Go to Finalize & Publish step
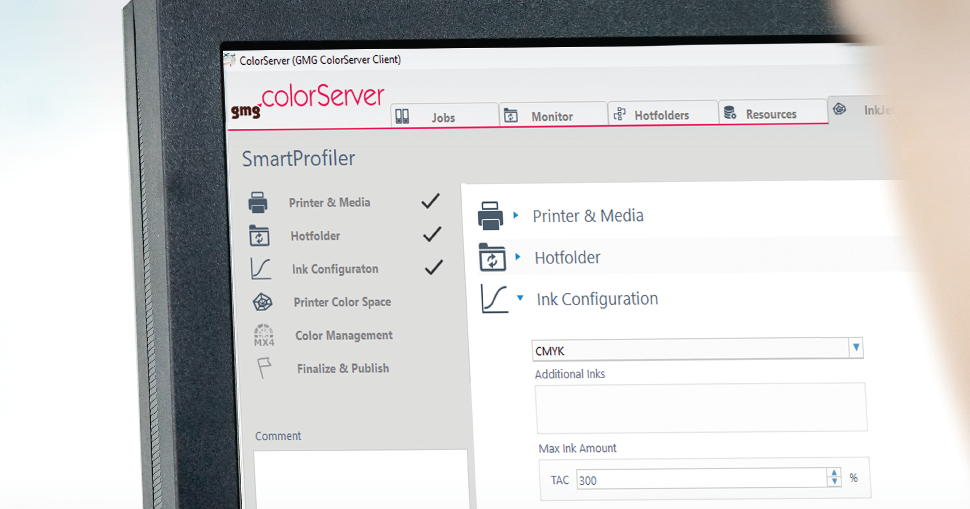Viewport: 970px width, 509px height. (343, 369)
